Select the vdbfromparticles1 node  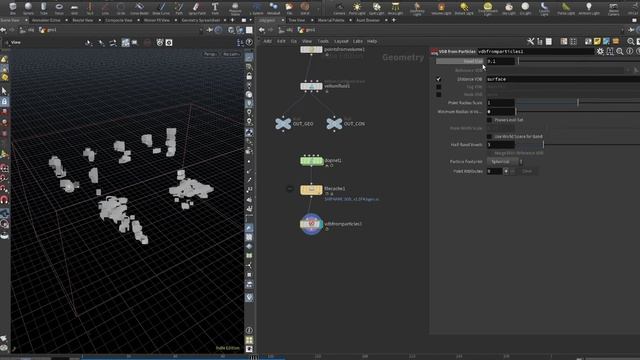click(311, 224)
